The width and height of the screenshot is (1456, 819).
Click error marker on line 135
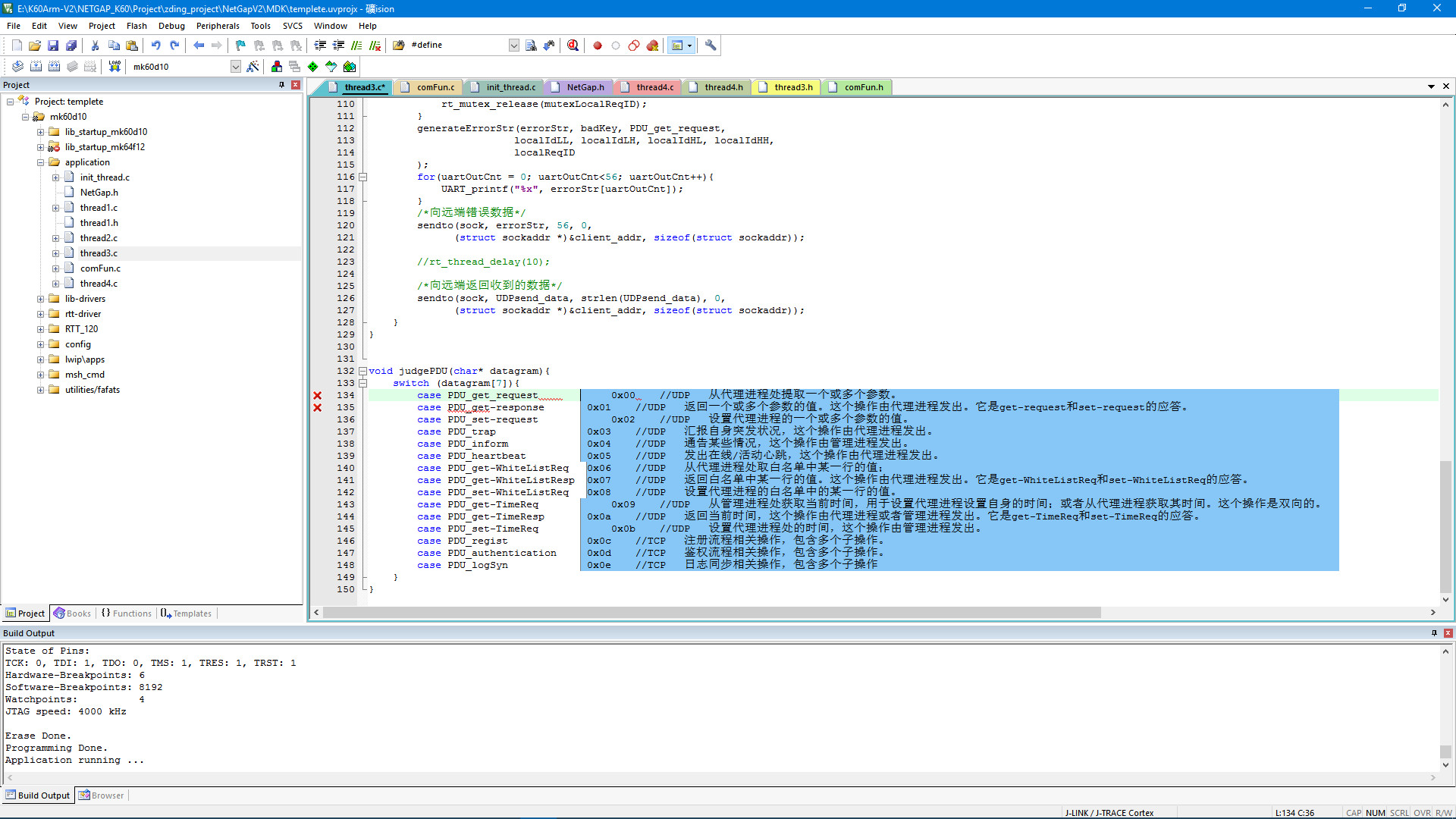318,408
